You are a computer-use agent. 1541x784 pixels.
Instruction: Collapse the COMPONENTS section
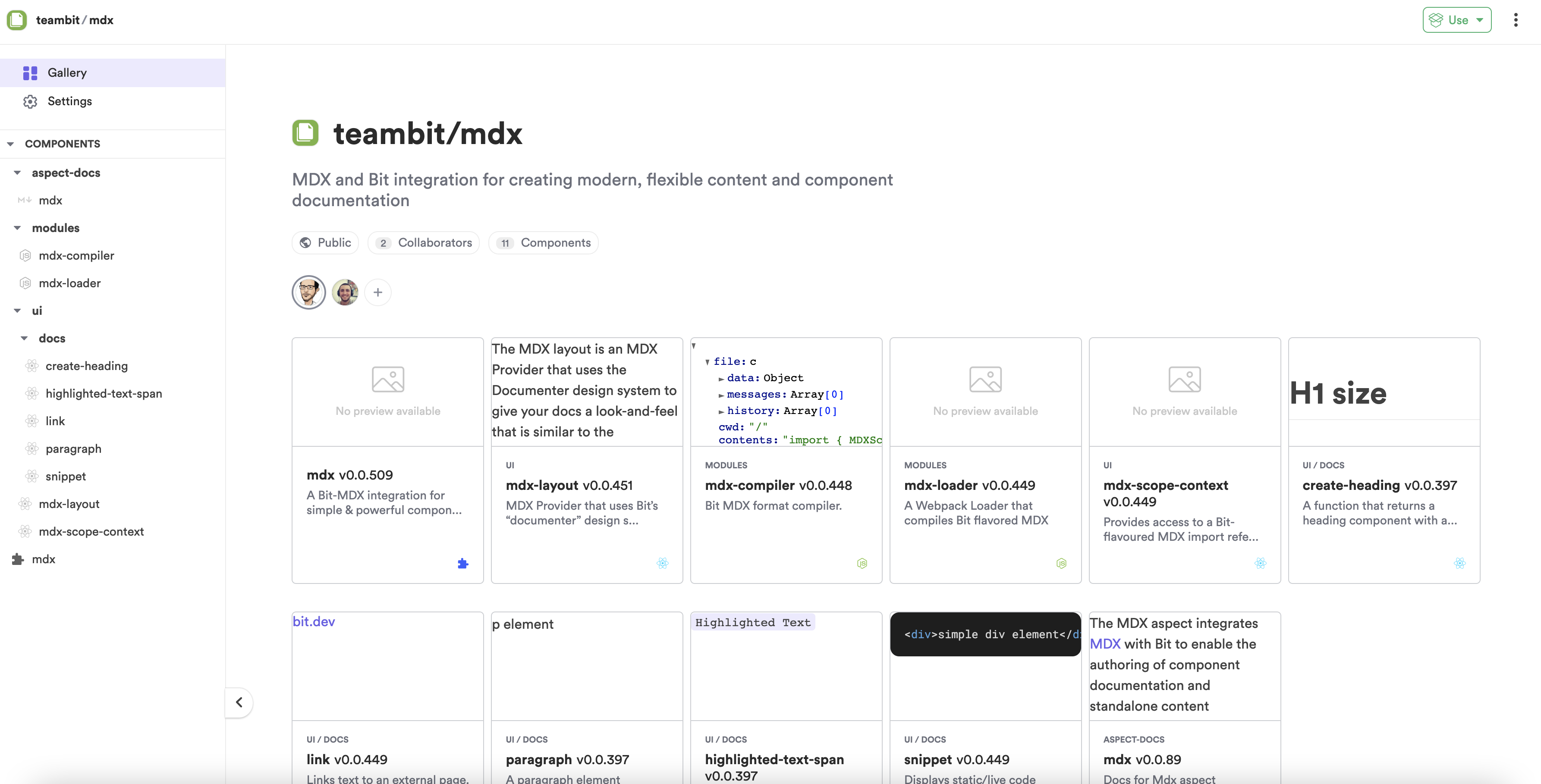coord(10,144)
